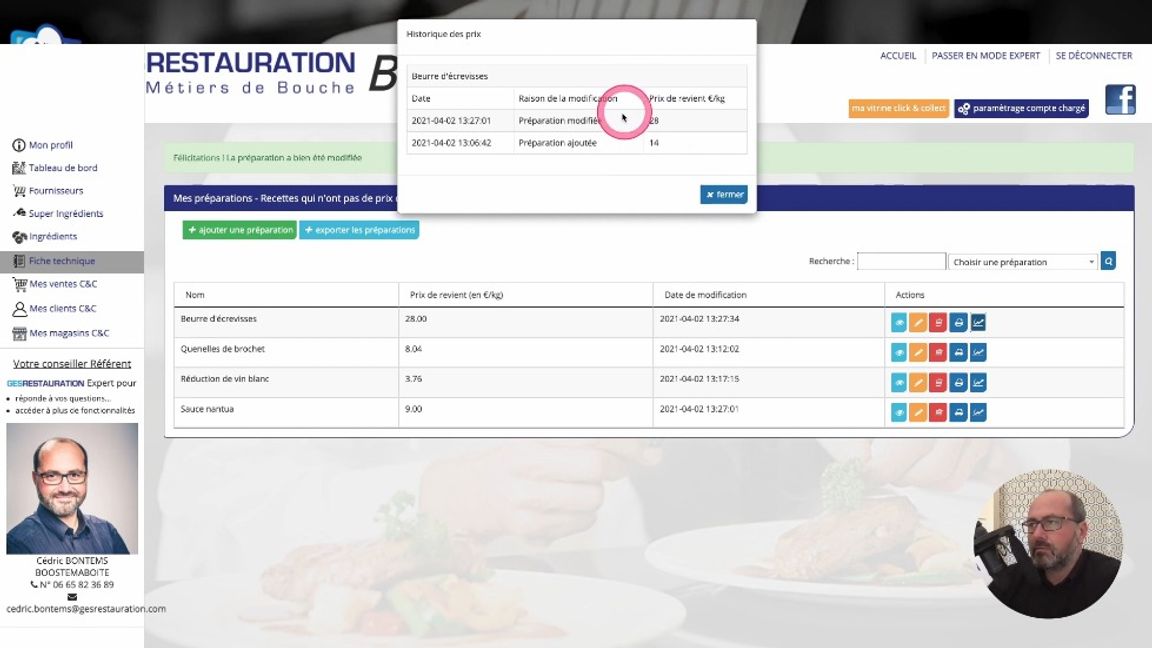Open price history chart for Beurre d'écrevisses

(x=978, y=323)
